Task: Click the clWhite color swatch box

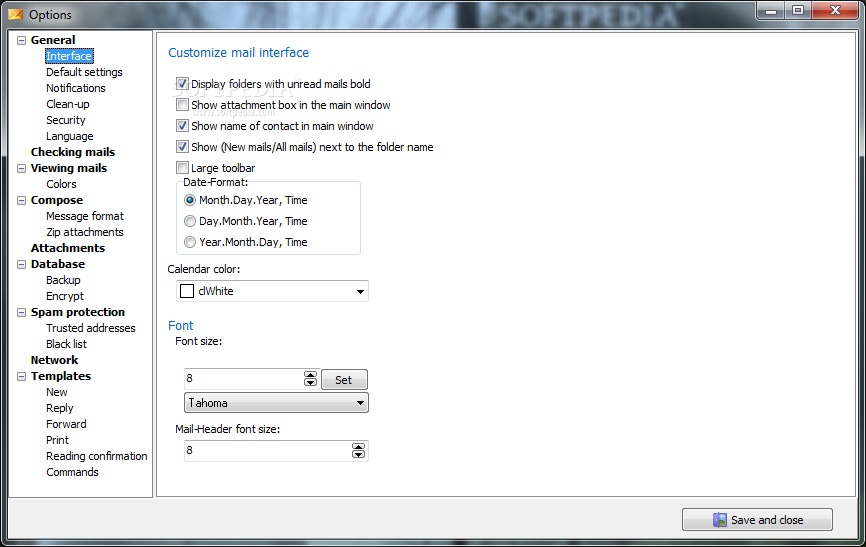Action: coord(187,291)
